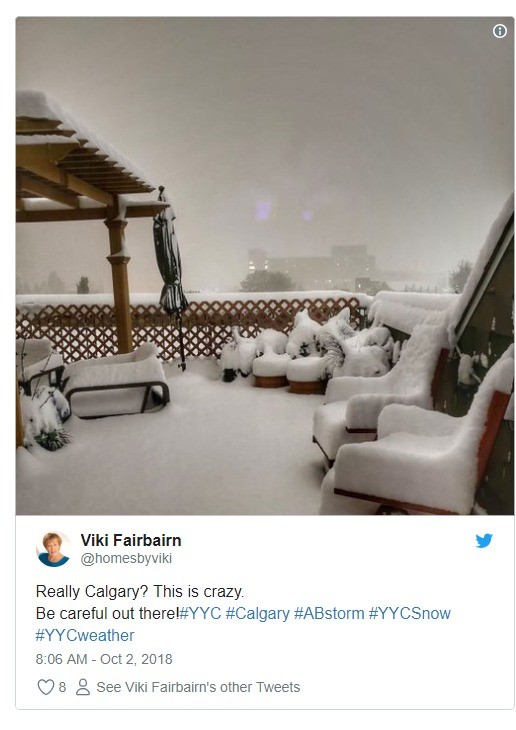Click the 8:06 AM - Oct 2, 2018 timestamp
The height and width of the screenshot is (730, 516).
(104, 659)
